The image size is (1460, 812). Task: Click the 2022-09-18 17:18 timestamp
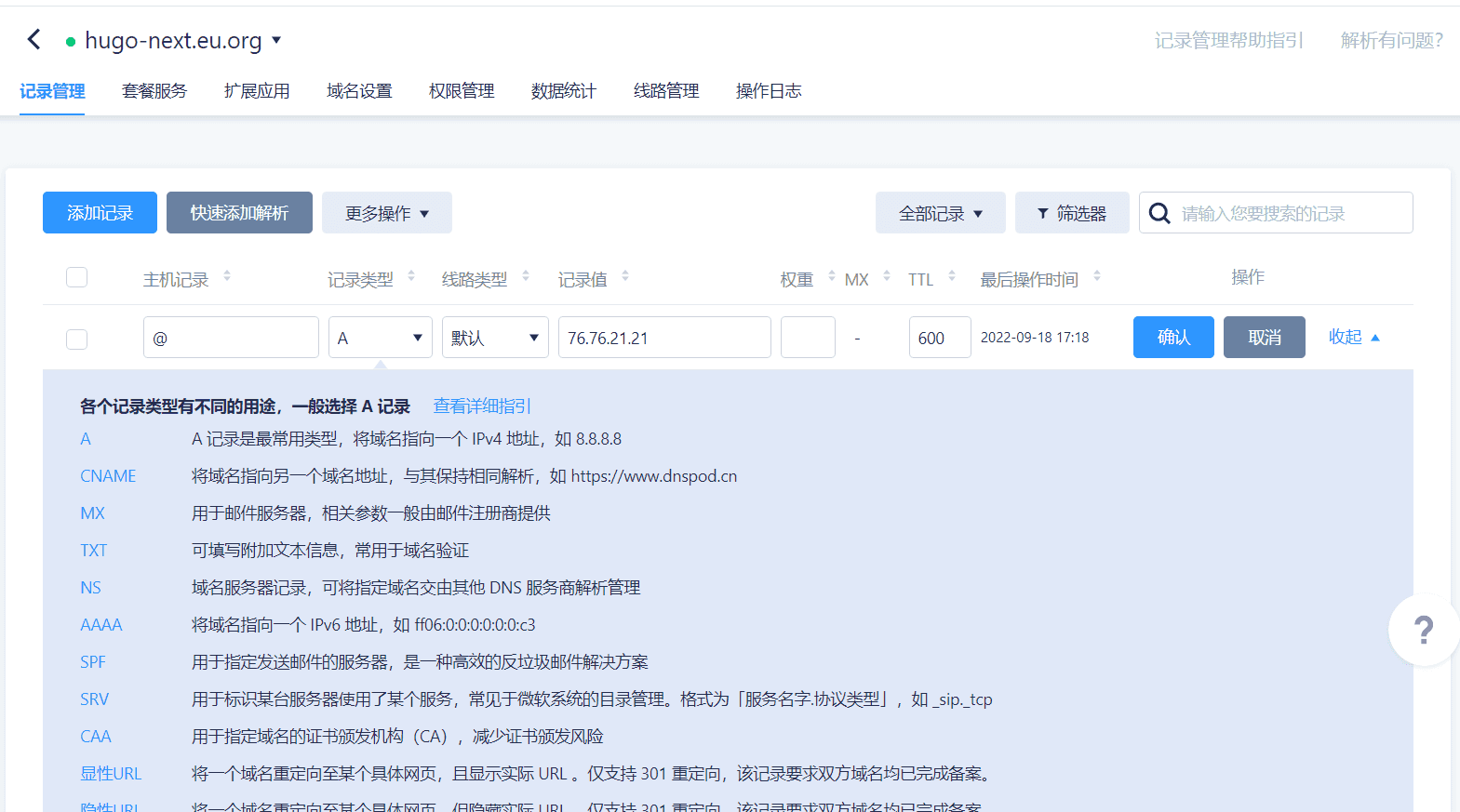pos(1035,338)
